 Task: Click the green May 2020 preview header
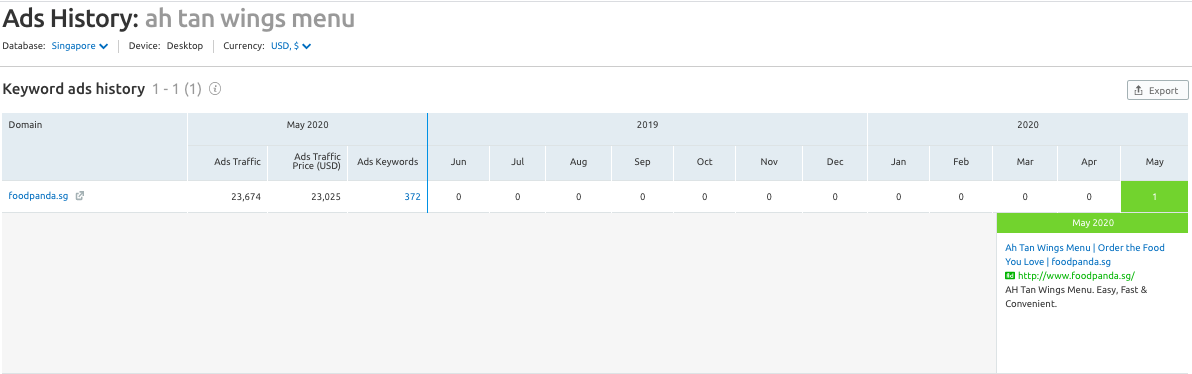pyautogui.click(x=1092, y=223)
